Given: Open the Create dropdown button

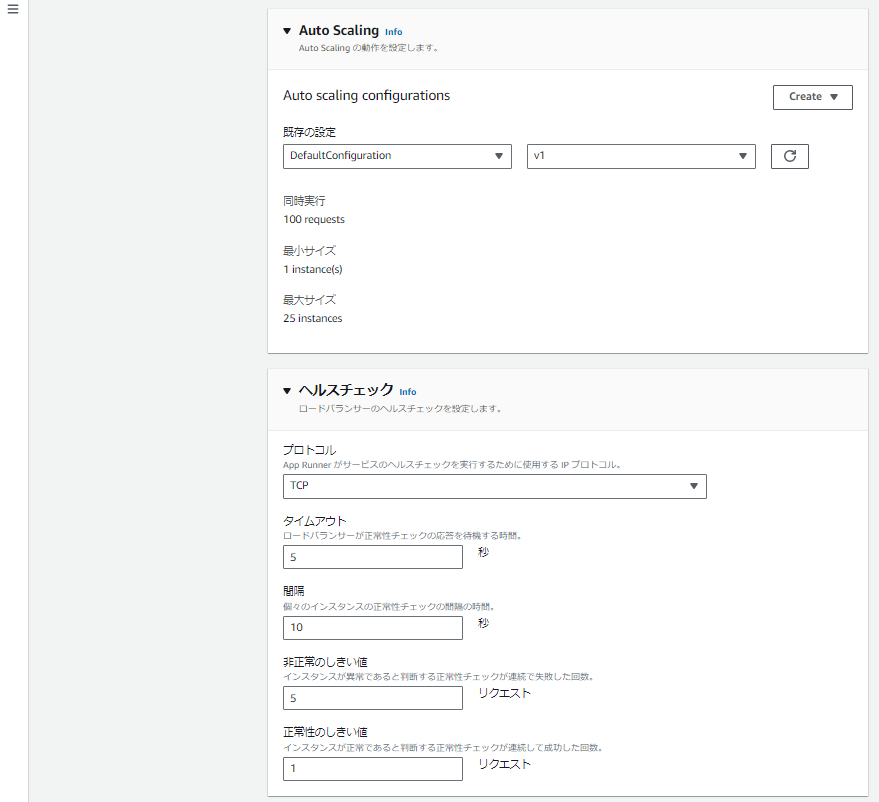Looking at the screenshot, I should click(x=812, y=97).
